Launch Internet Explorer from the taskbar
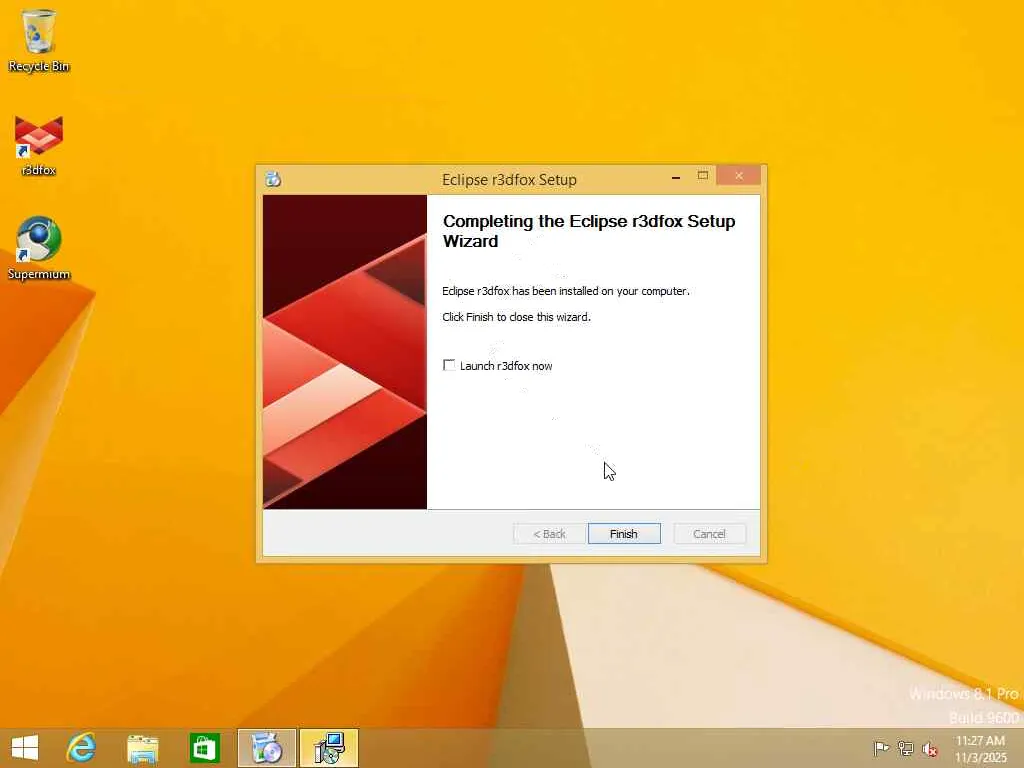 82,748
